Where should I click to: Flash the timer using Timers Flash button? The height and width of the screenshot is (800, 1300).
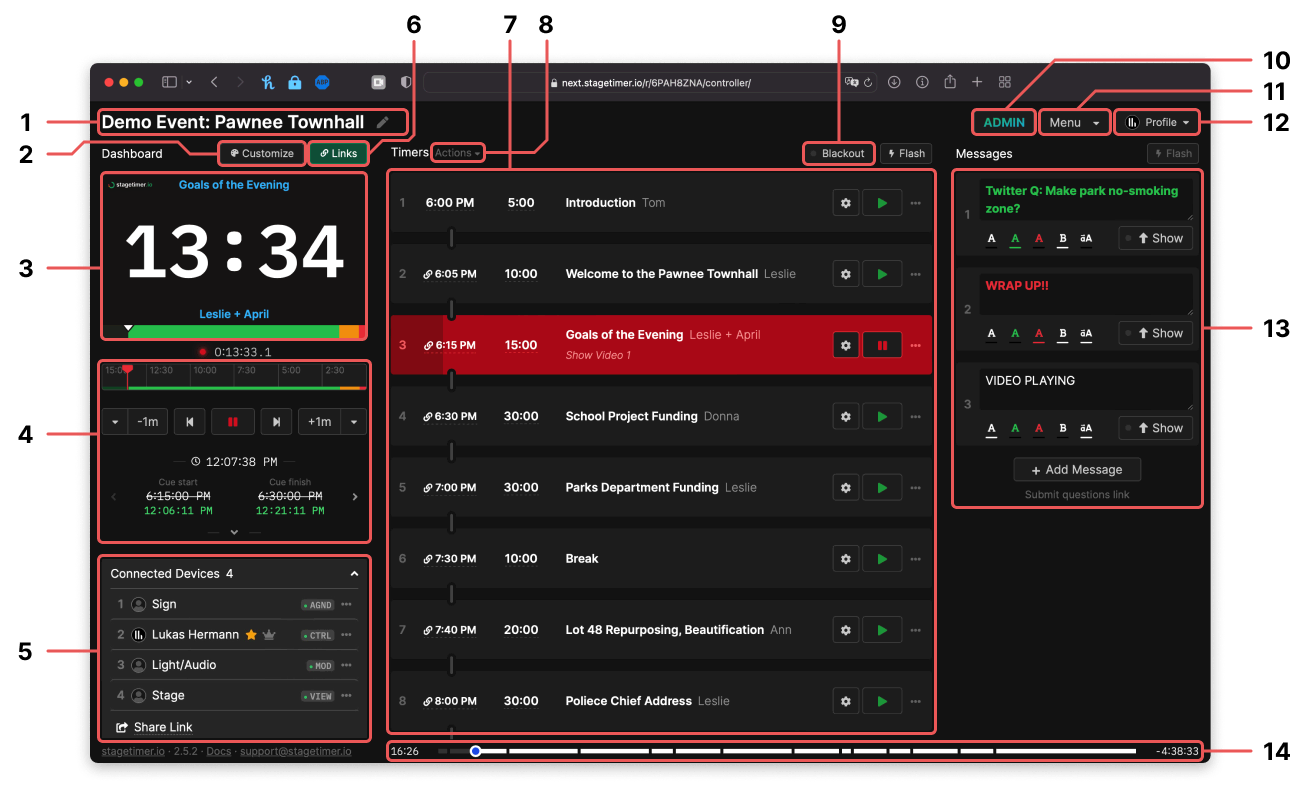906,154
